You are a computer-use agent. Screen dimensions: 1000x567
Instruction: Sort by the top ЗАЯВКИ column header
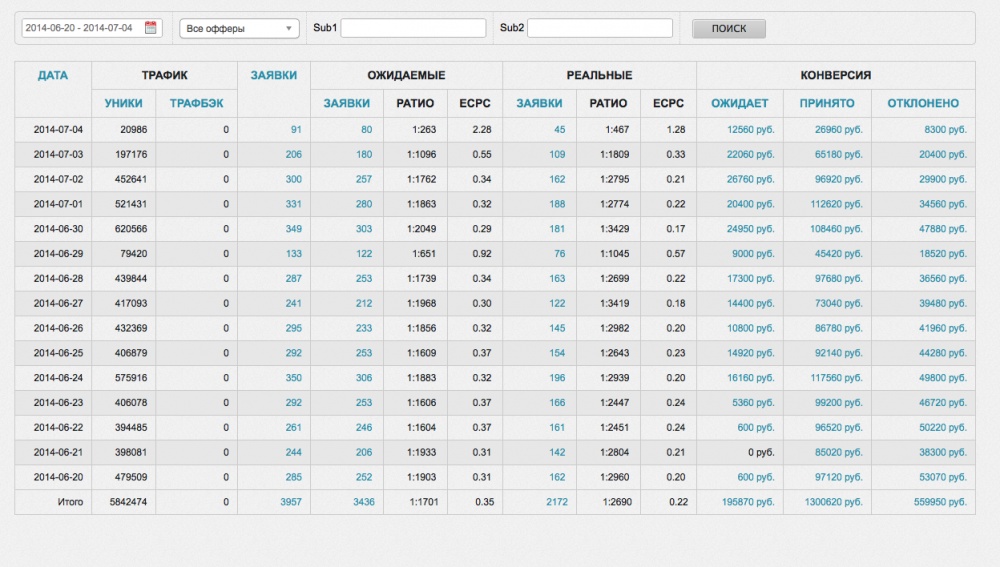pyautogui.click(x=274, y=75)
